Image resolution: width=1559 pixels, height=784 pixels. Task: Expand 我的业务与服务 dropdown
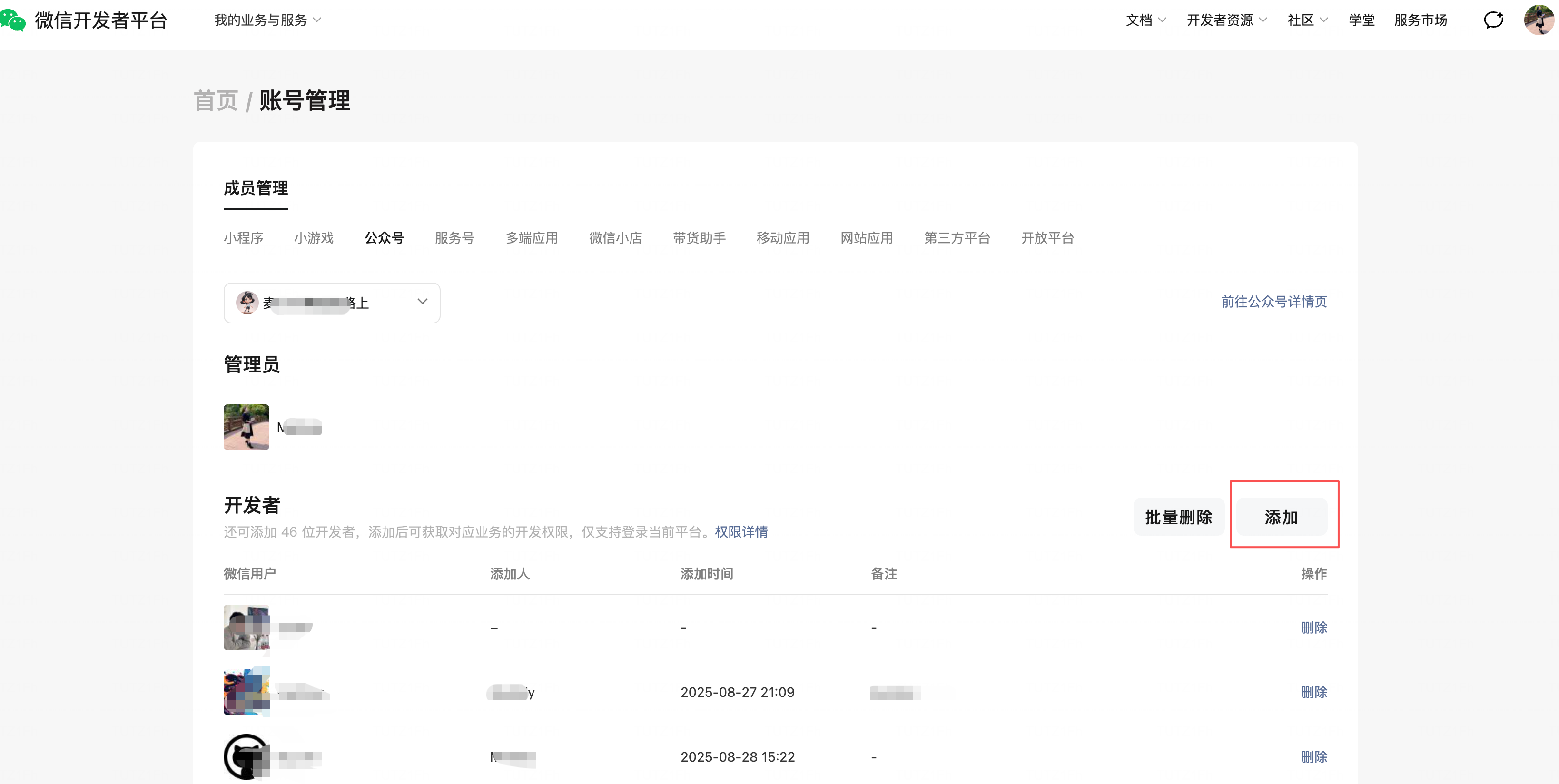click(267, 20)
